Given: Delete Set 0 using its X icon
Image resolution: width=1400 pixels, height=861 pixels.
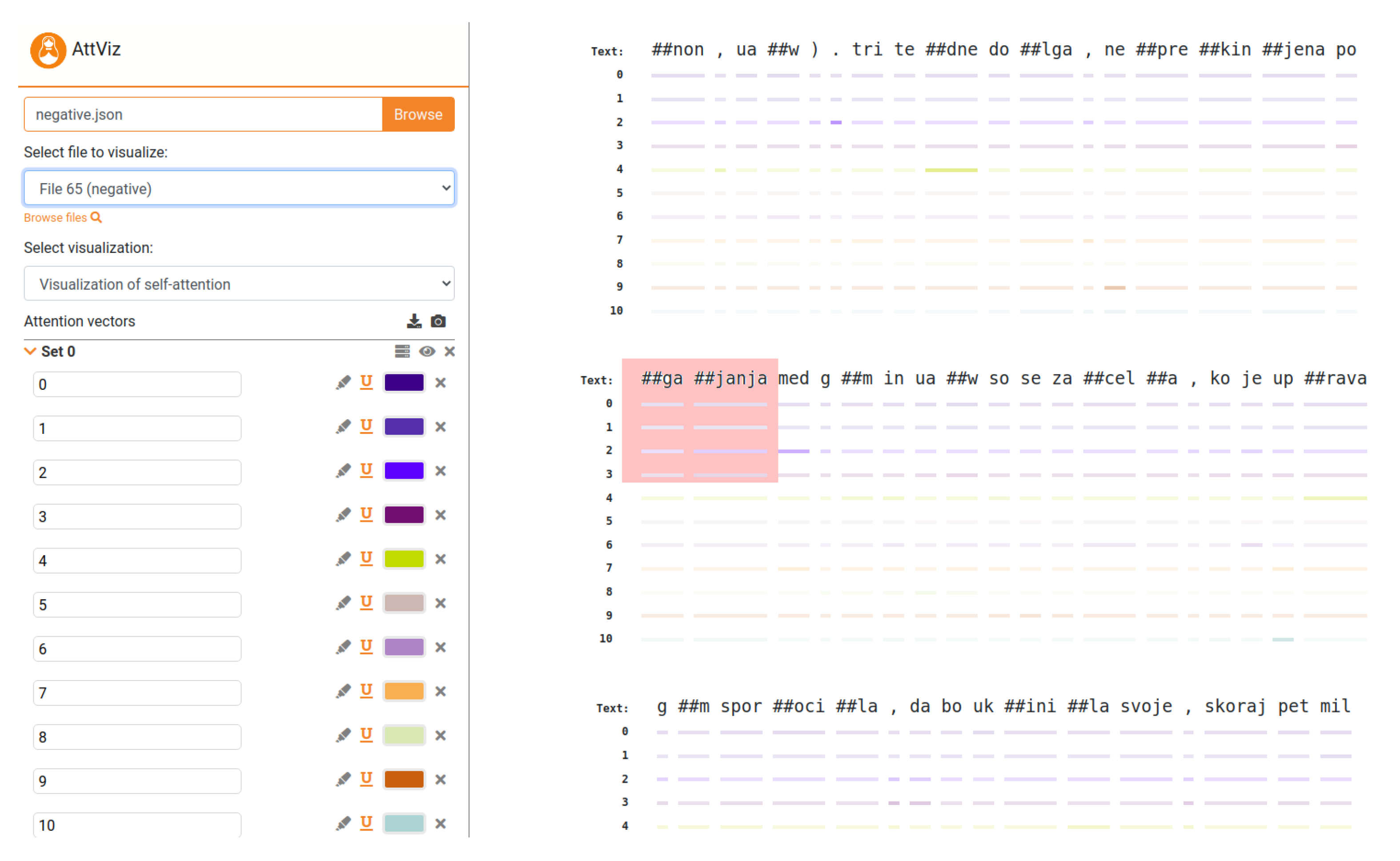Looking at the screenshot, I should pos(450,351).
